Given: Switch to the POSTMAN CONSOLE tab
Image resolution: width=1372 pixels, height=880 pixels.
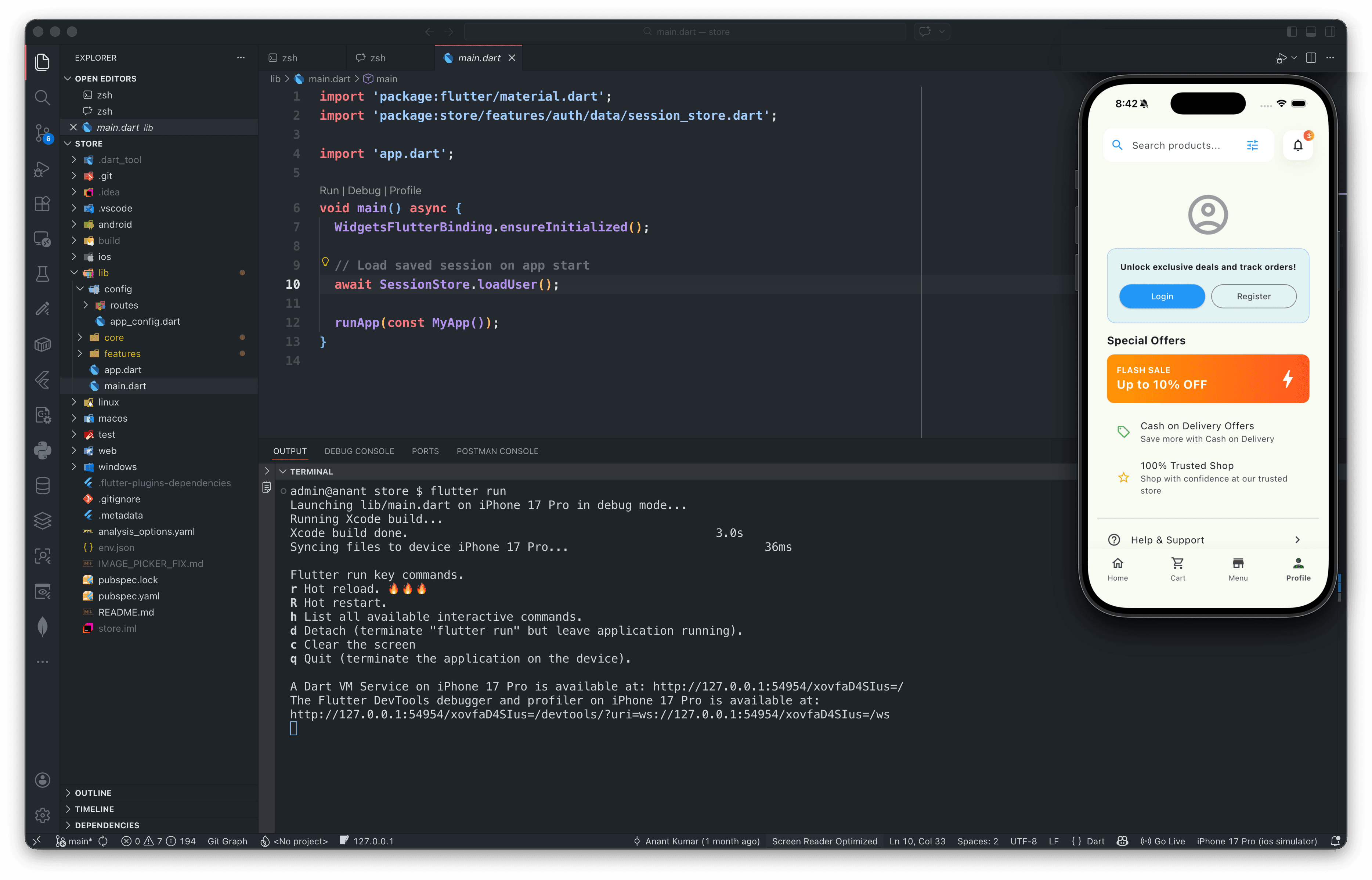Looking at the screenshot, I should click(497, 451).
